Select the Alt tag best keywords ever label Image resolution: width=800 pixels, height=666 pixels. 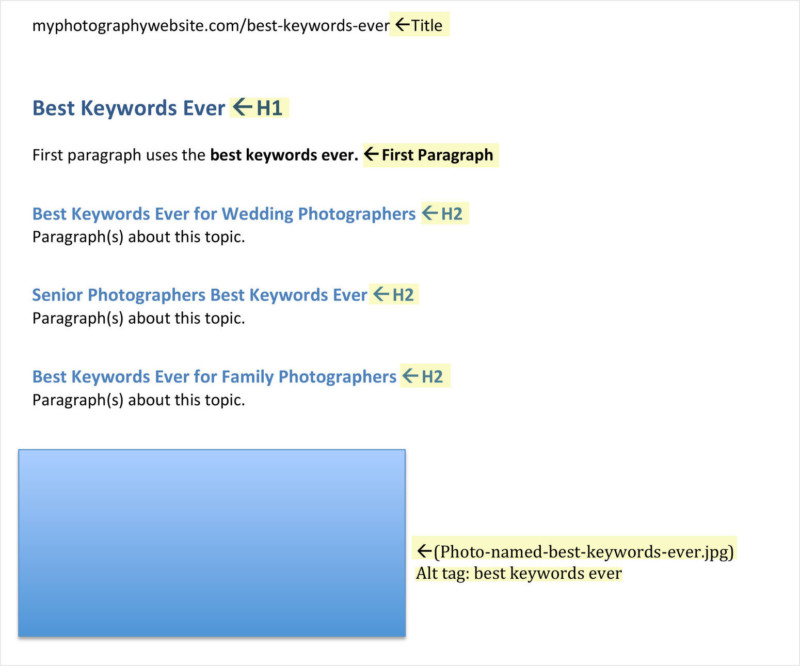(518, 573)
